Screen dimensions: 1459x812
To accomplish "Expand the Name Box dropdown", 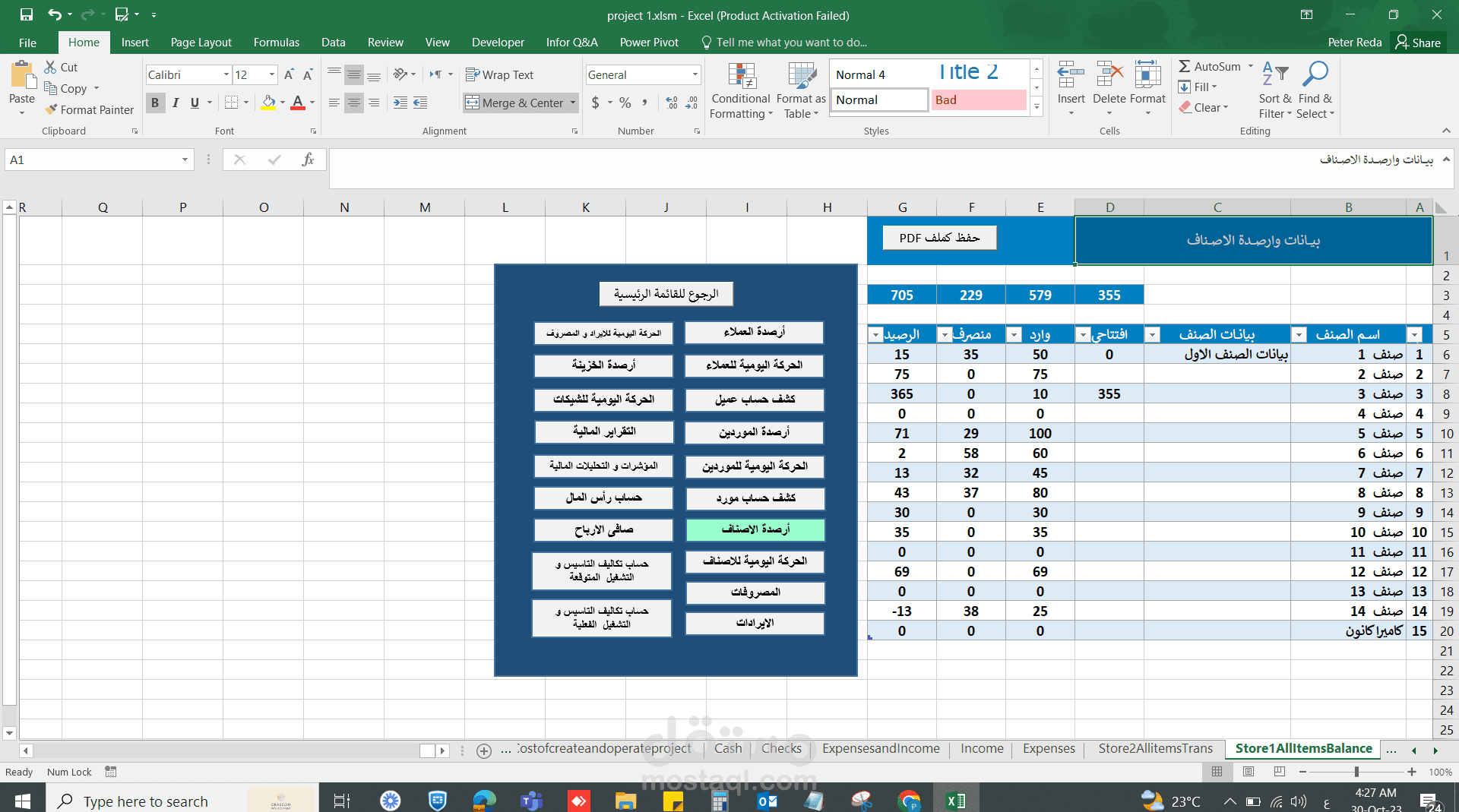I will point(185,160).
